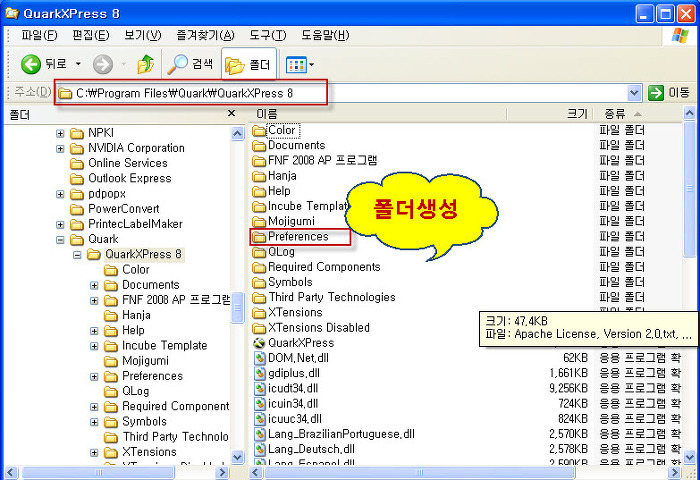
Task: Select the QLog folder in file list
Action: 281,252
